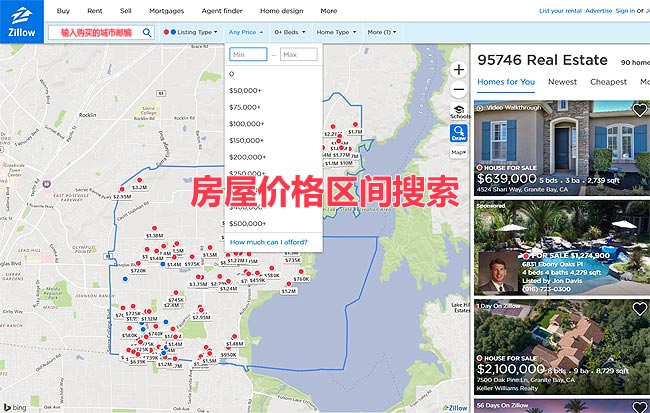
Task: Open the $639,000 Shari Way listing photo
Action: tap(562, 148)
